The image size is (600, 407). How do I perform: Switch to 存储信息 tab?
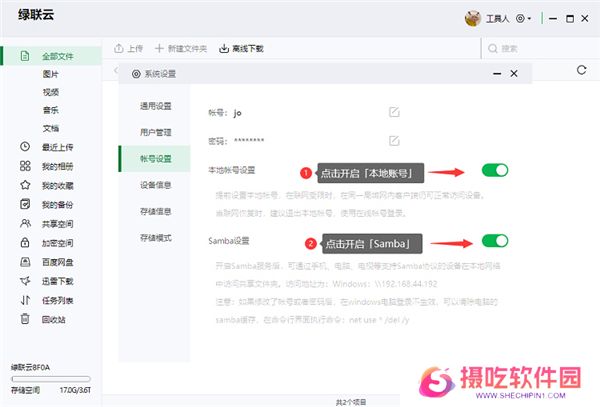[155, 212]
